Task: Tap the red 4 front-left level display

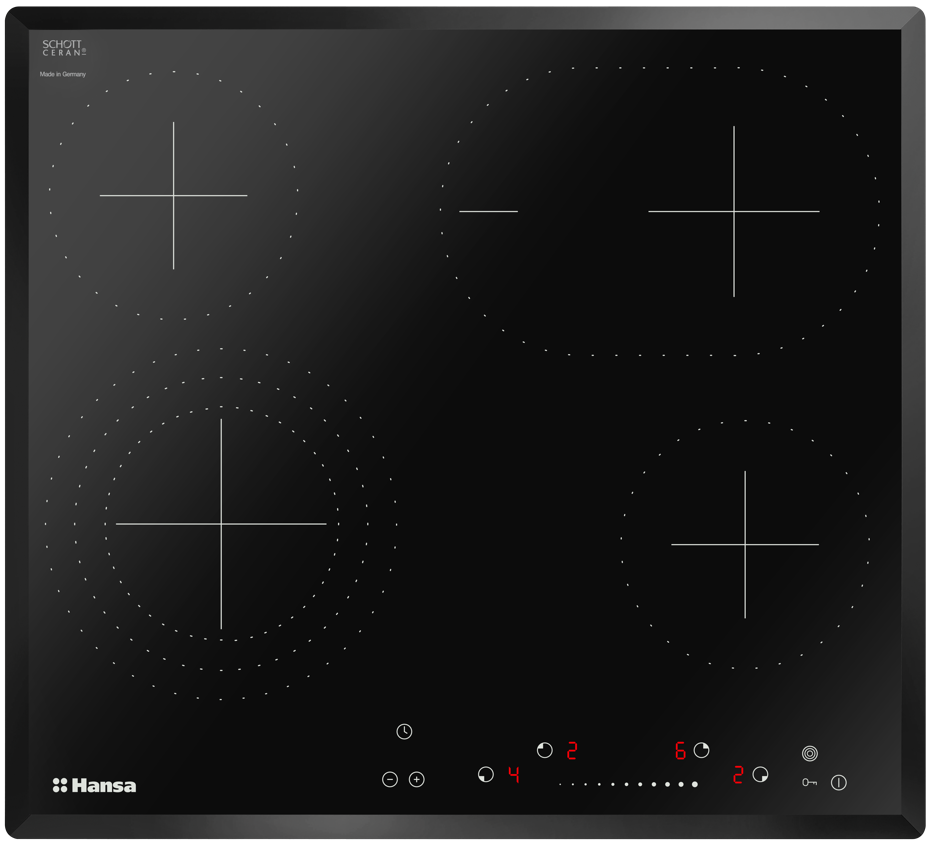Action: point(514,774)
